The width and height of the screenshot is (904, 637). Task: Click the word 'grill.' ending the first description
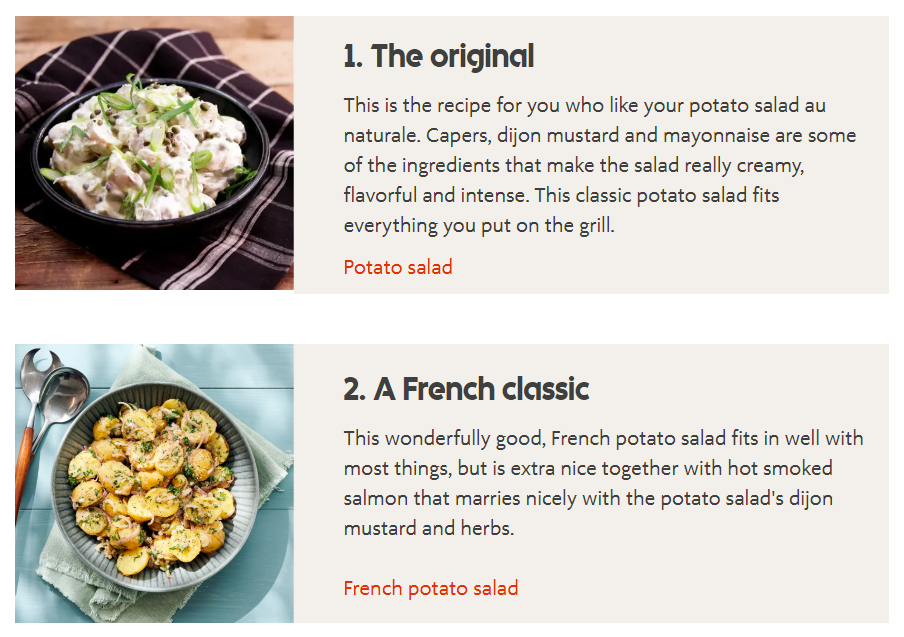[x=597, y=225]
